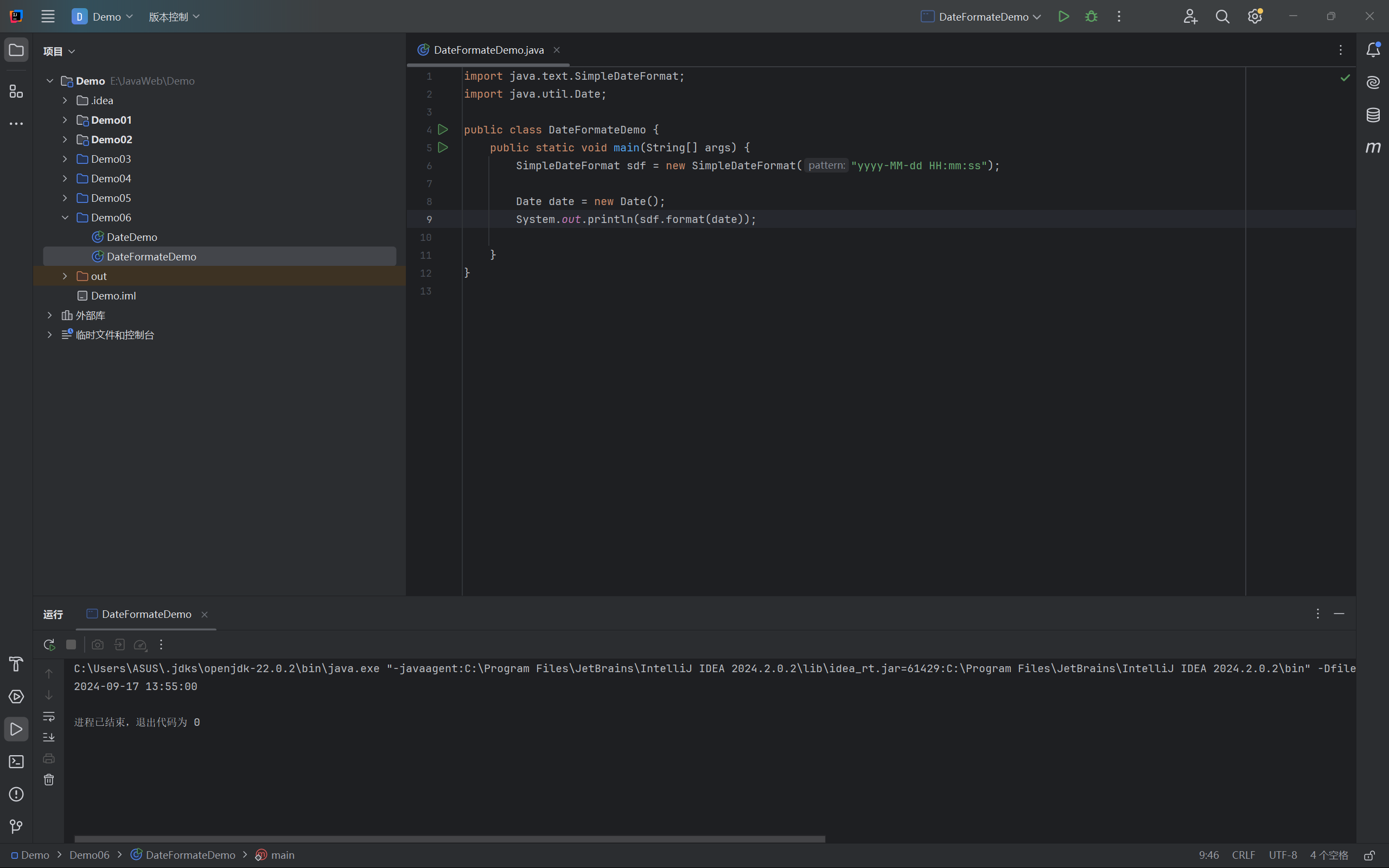Image resolution: width=1389 pixels, height=868 pixels.
Task: Clear console output with trash icon
Action: pos(49,780)
